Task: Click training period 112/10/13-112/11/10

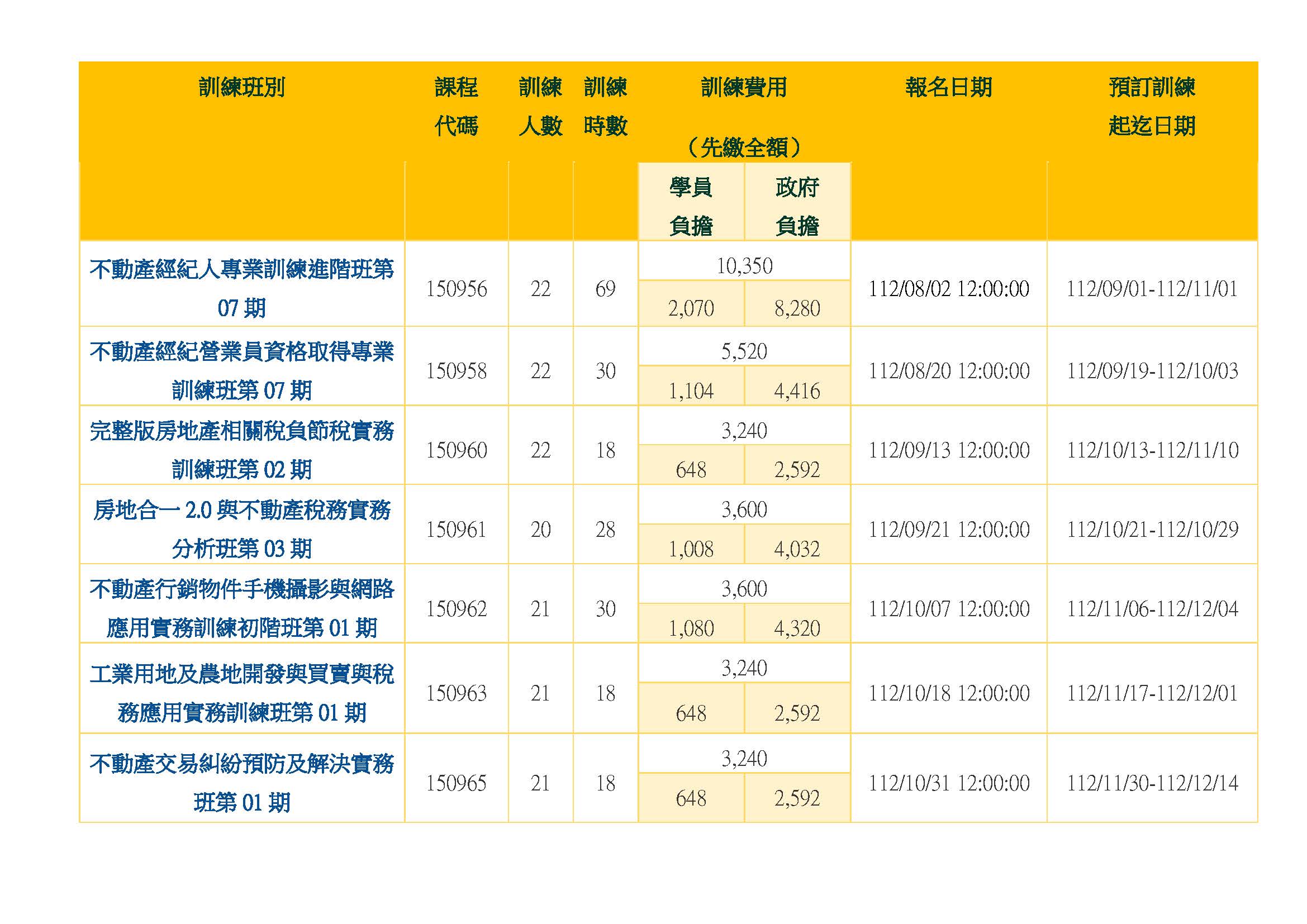Action: click(x=1152, y=450)
